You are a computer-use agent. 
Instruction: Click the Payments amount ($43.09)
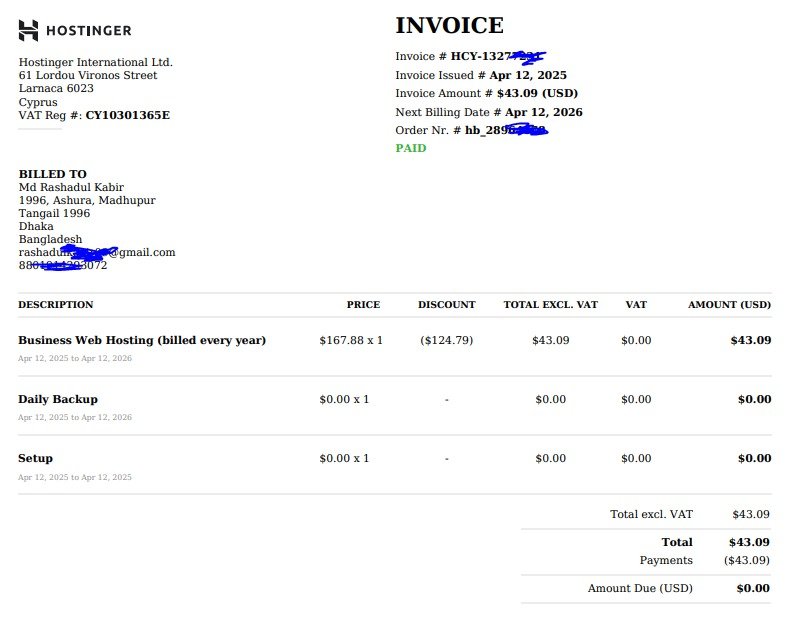[x=747, y=560]
